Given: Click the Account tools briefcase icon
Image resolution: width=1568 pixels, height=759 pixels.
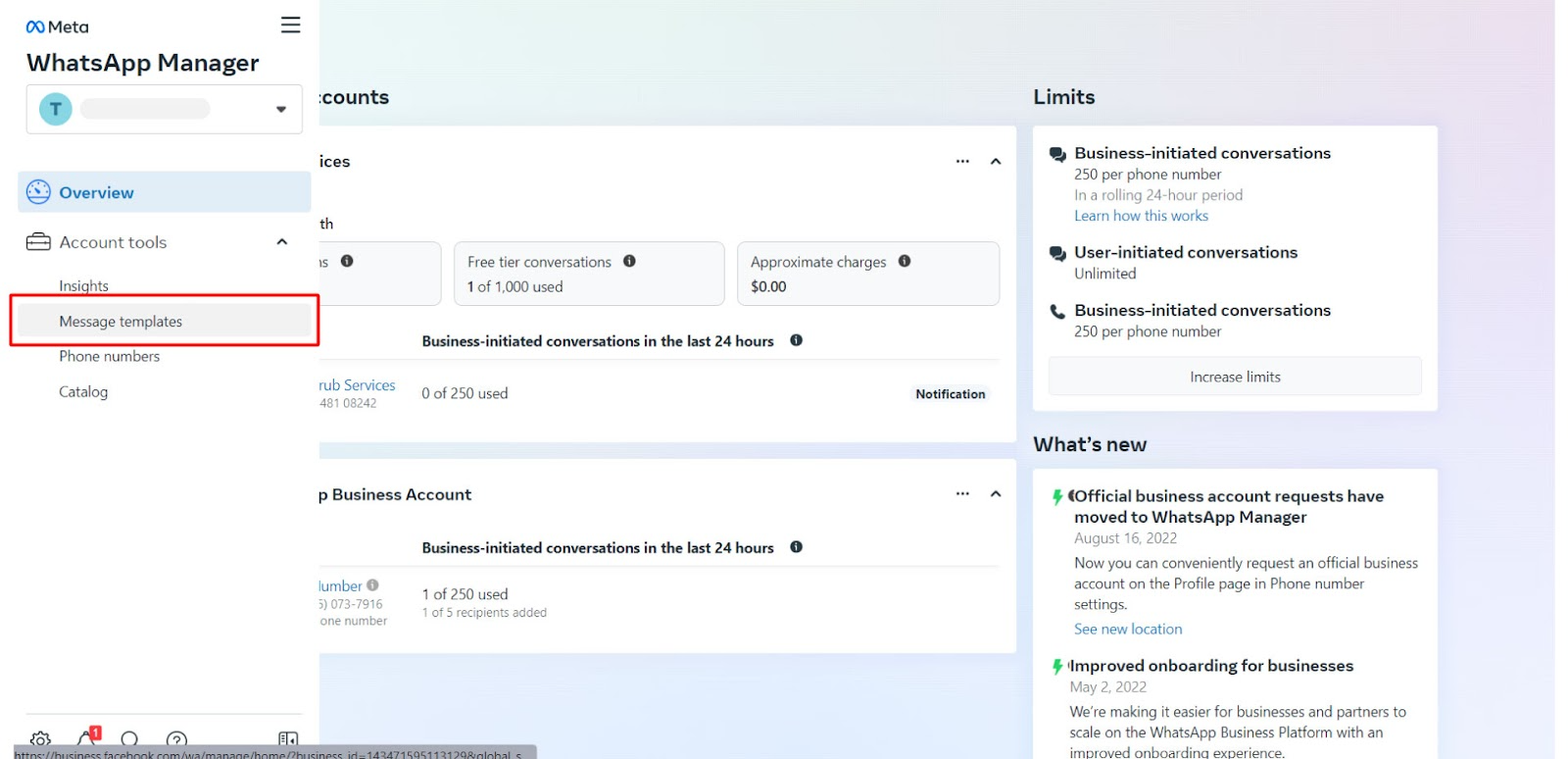Looking at the screenshot, I should coord(38,242).
